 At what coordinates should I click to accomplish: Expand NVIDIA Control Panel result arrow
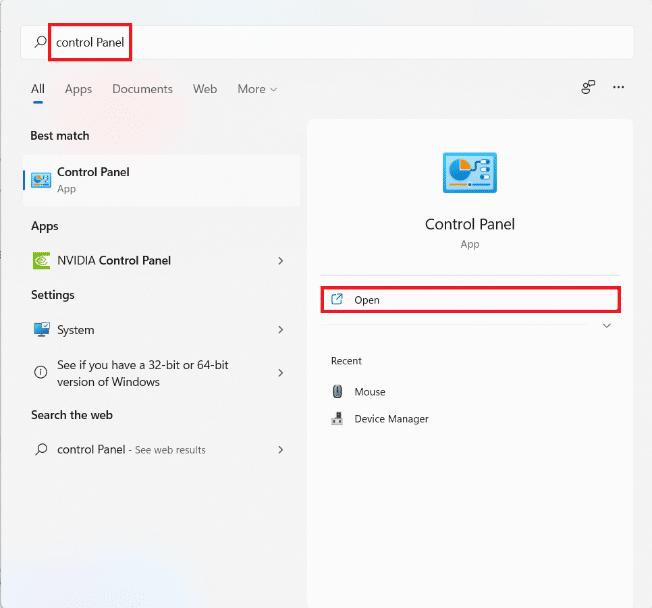(281, 261)
